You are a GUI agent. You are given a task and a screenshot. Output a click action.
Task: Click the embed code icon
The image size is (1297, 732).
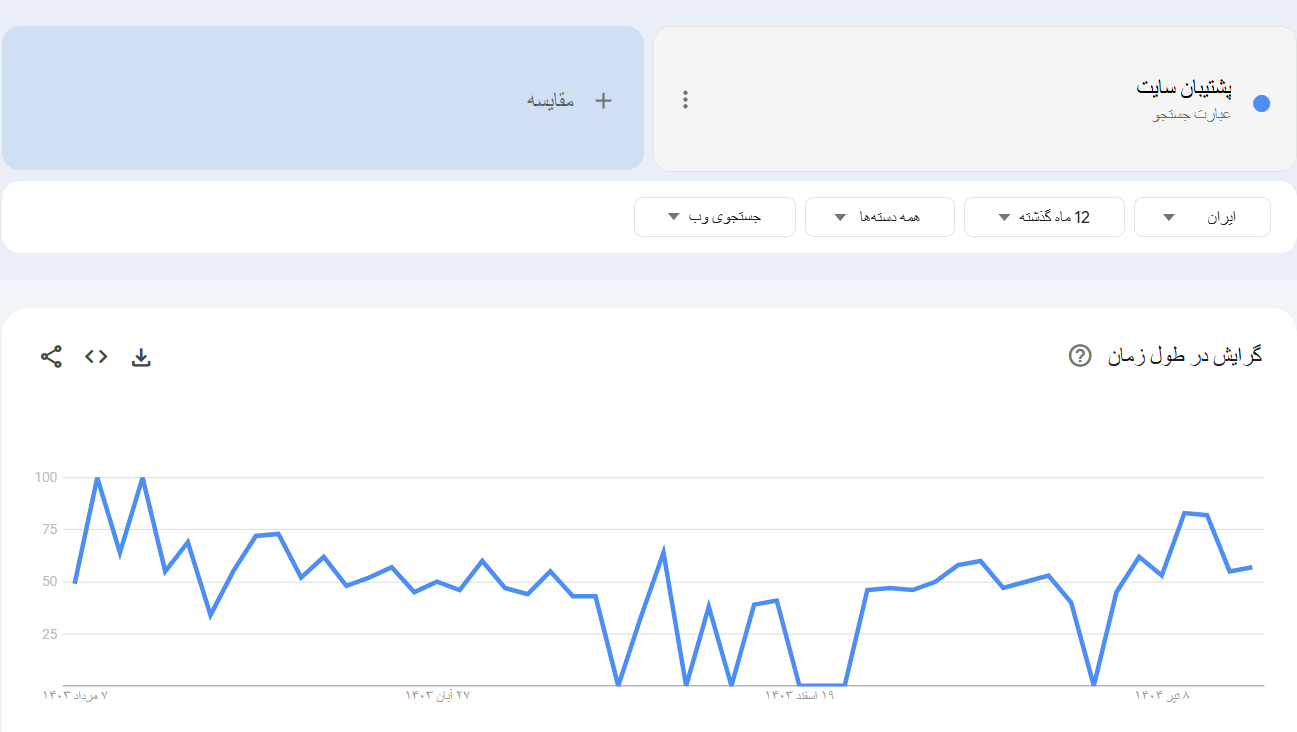[96, 356]
